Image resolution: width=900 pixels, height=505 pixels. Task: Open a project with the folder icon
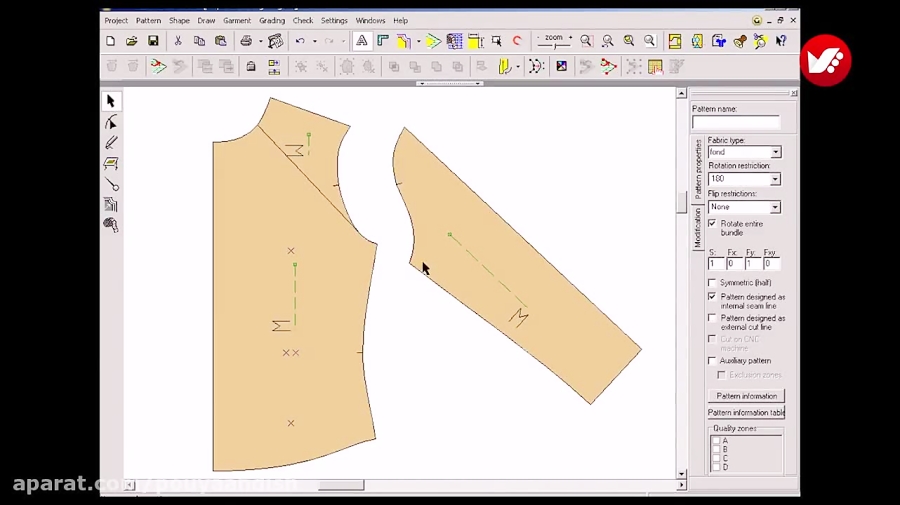131,41
